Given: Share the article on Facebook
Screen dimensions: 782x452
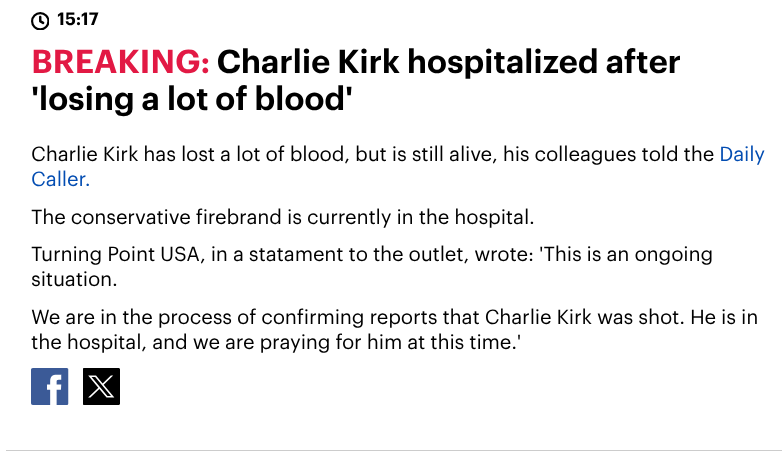Looking at the screenshot, I should click(49, 386).
